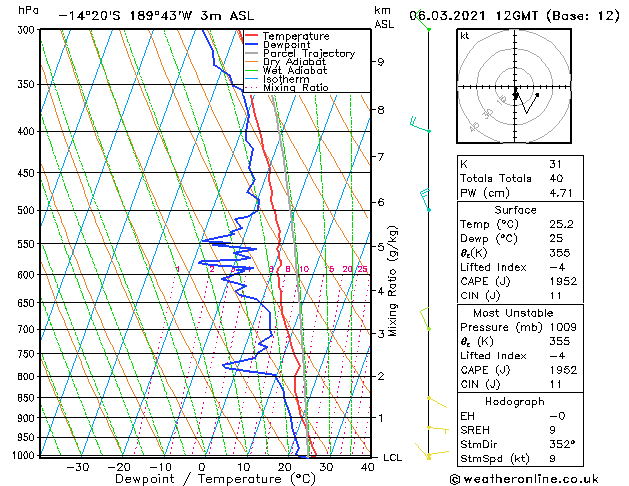629x486 pixels.
Task: Click the blue Dewpoint legend line
Action: [251, 45]
